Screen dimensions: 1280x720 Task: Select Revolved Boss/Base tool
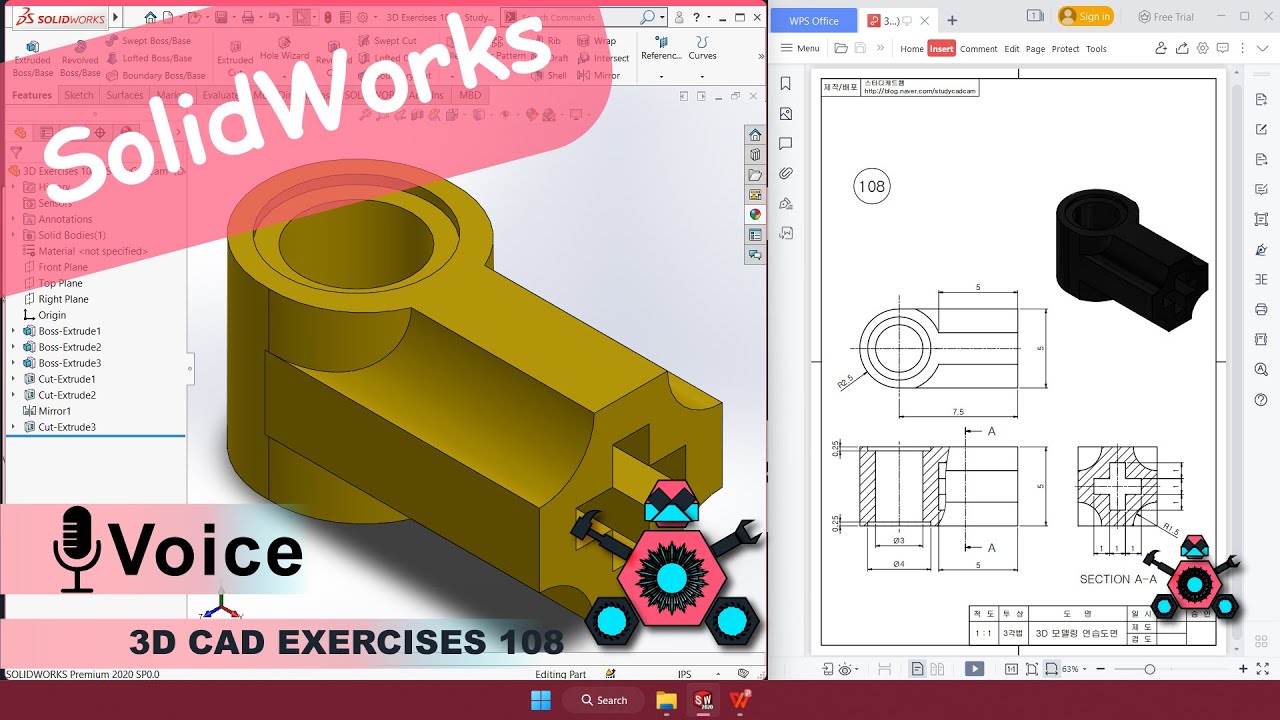(80, 59)
